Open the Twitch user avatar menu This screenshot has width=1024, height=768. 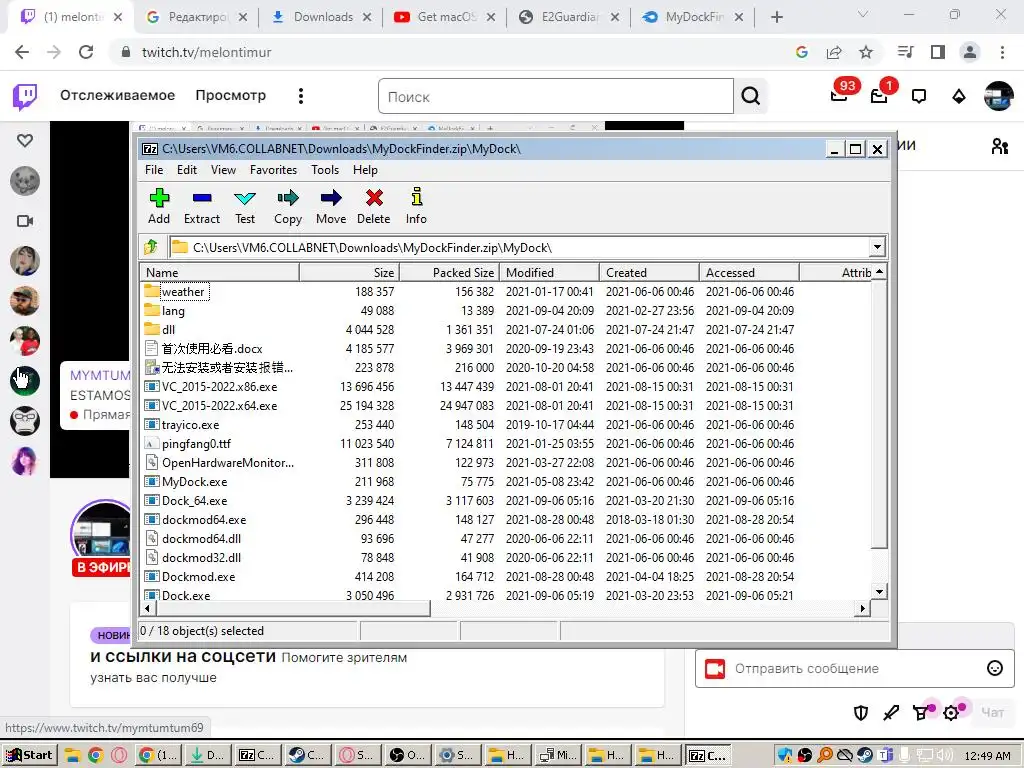[999, 97]
